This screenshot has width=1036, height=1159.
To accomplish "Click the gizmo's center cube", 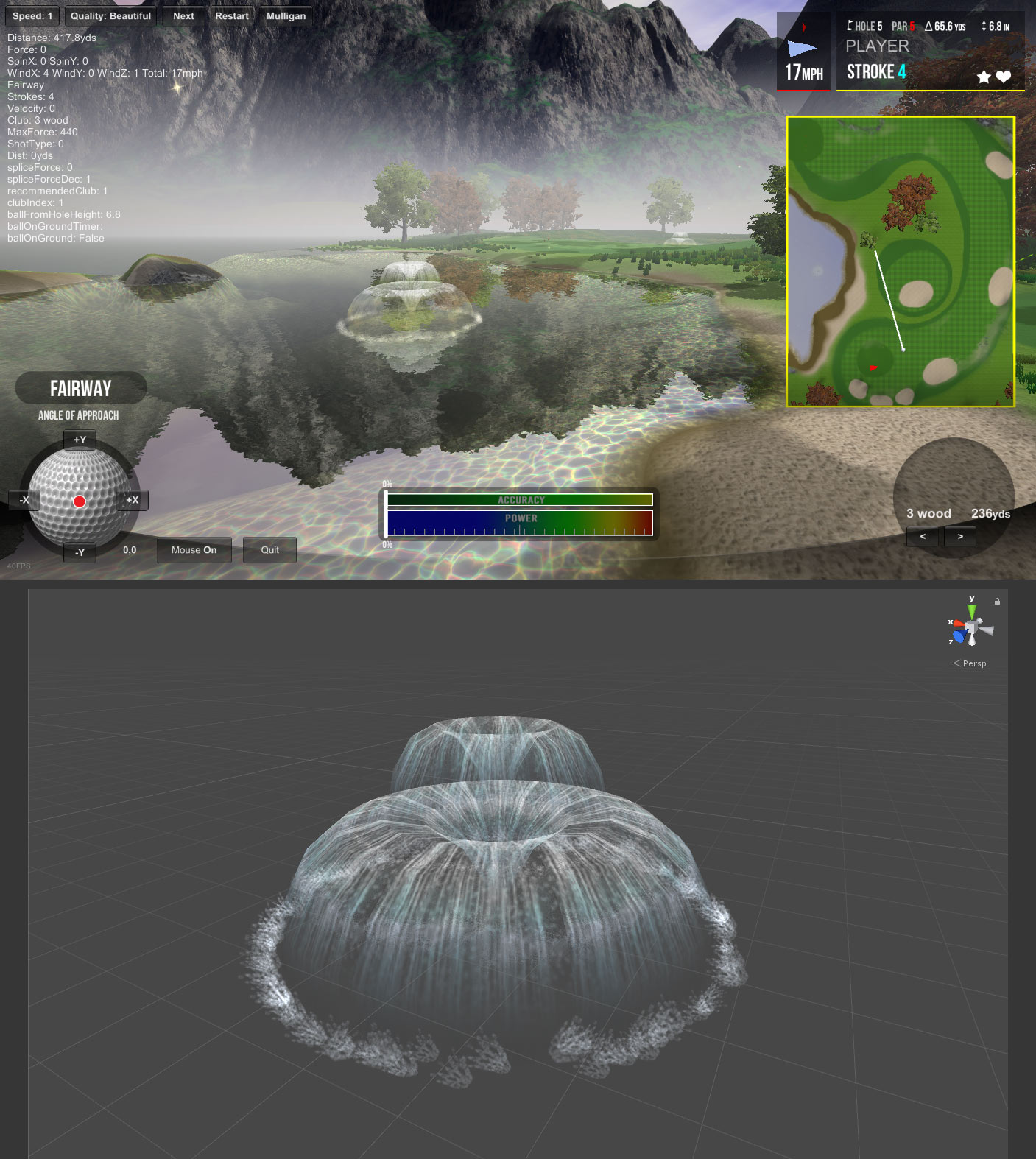I will tap(972, 627).
